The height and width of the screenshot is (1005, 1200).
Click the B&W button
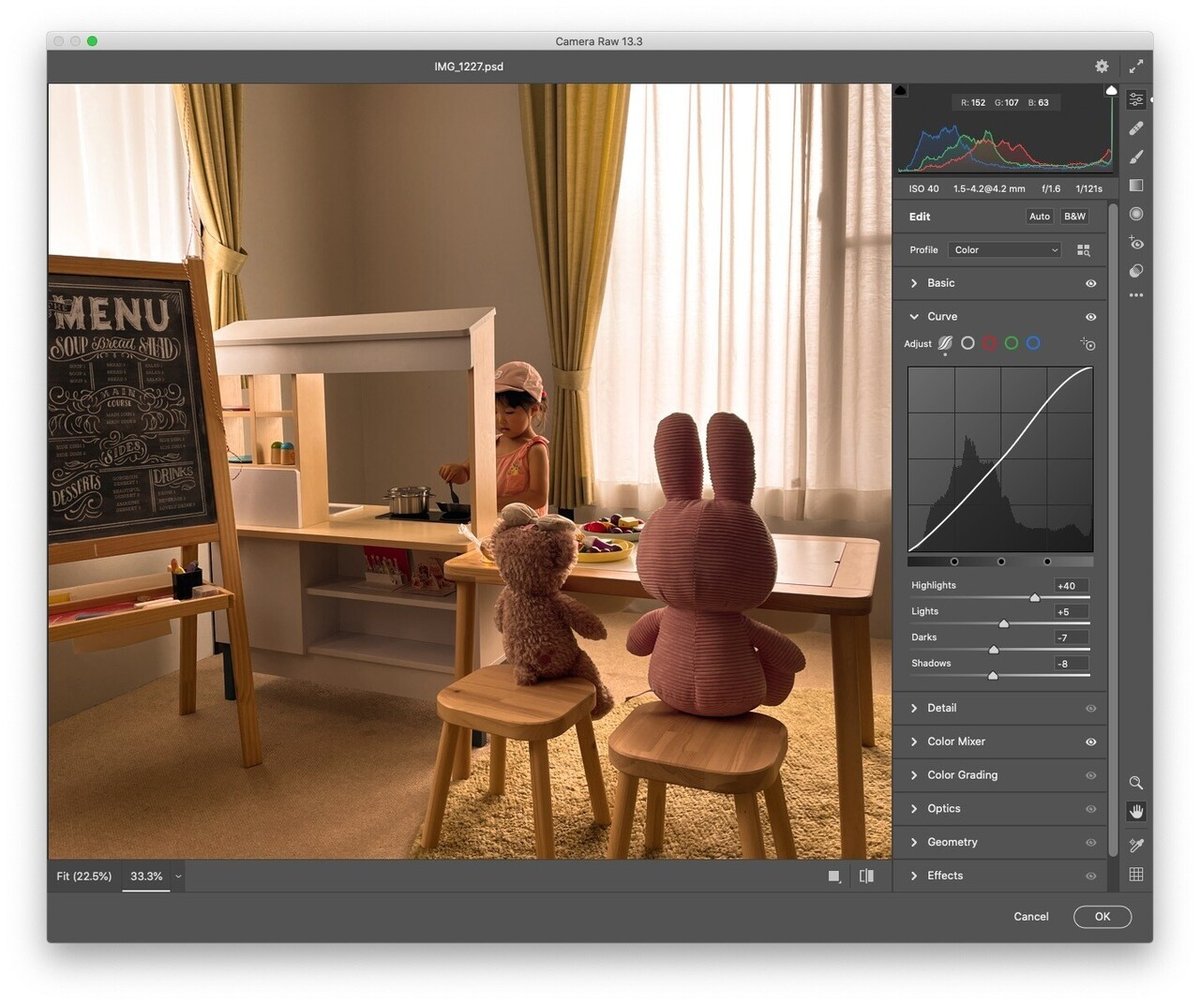point(1075,216)
